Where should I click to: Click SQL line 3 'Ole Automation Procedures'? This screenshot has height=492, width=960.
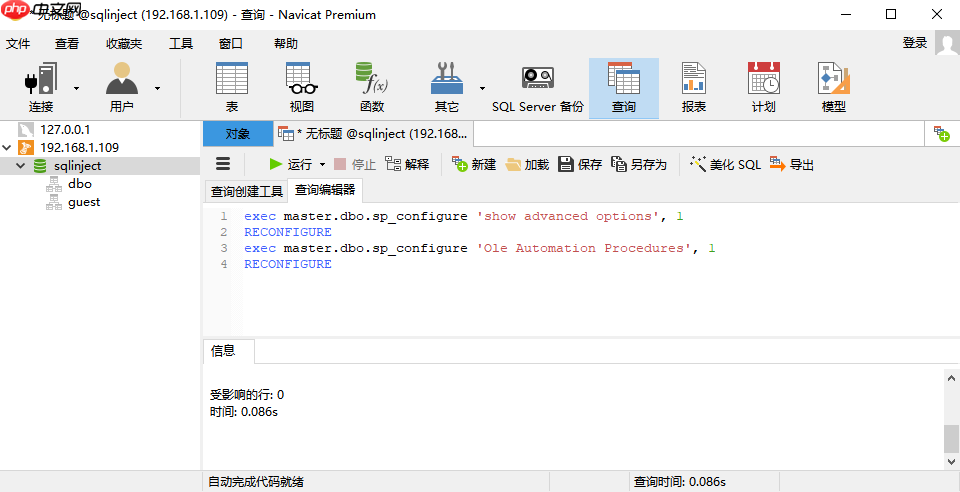[x=583, y=248]
